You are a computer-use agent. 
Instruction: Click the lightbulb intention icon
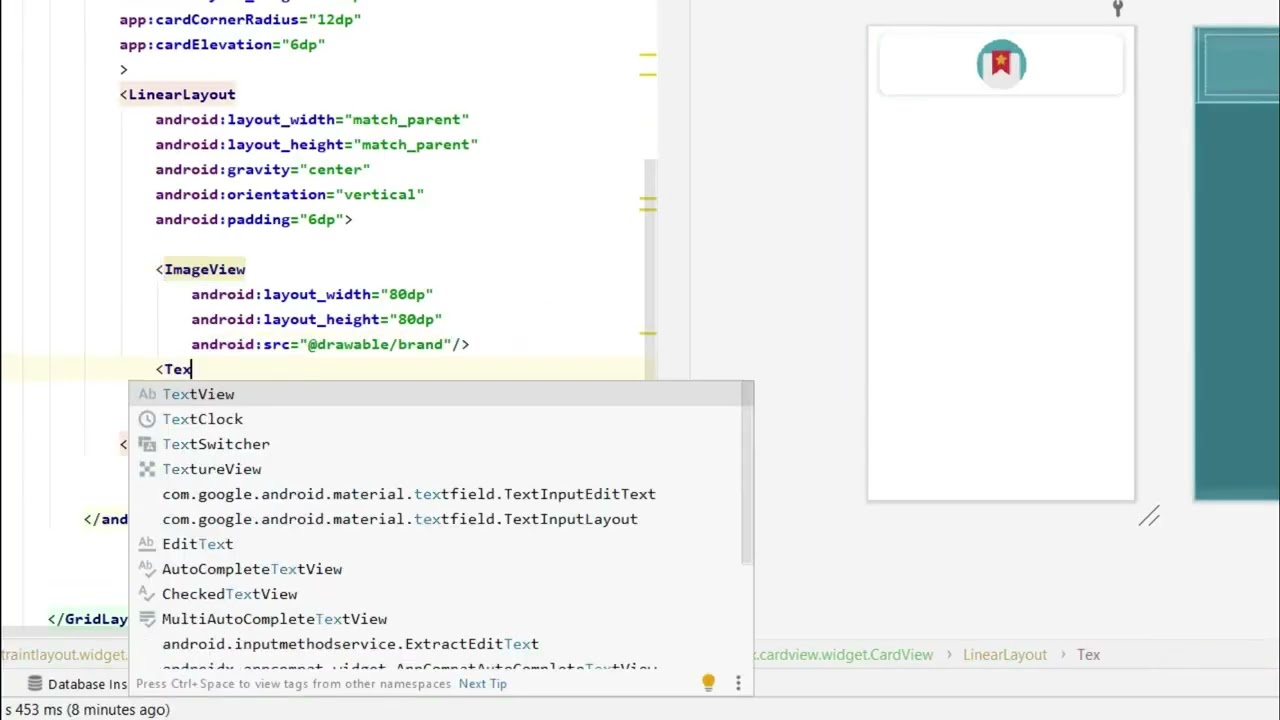tap(708, 683)
